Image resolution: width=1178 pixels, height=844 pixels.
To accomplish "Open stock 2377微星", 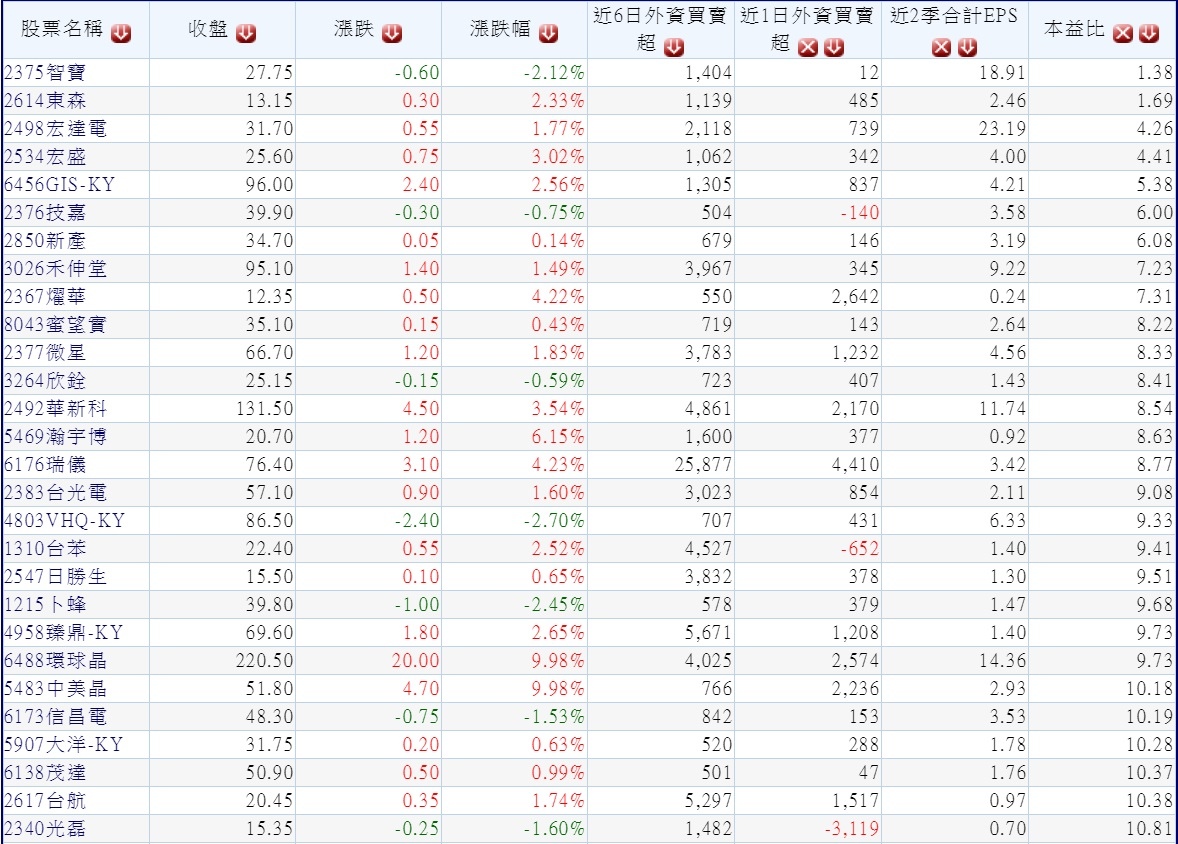I will pyautogui.click(x=45, y=352).
